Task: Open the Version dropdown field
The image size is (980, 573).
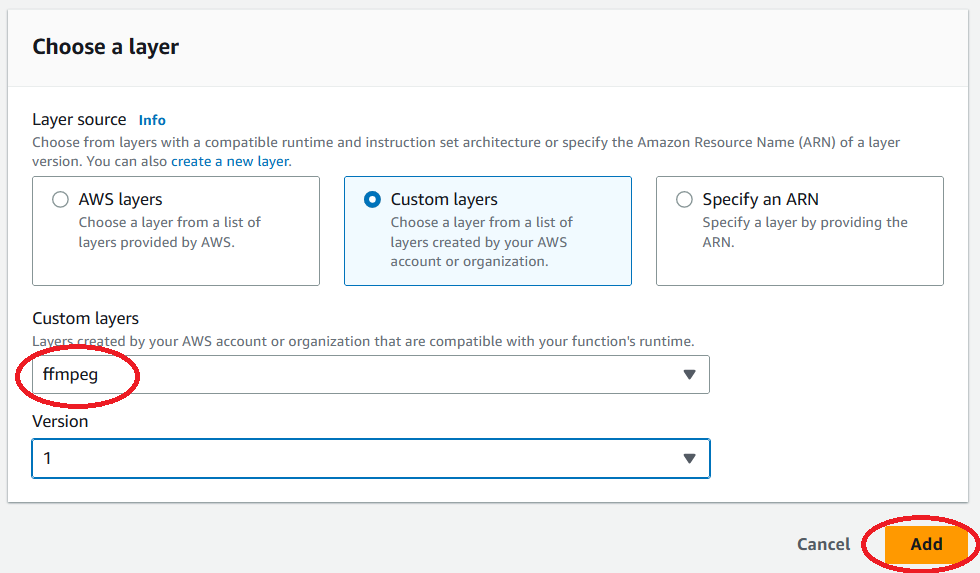Action: [x=370, y=459]
